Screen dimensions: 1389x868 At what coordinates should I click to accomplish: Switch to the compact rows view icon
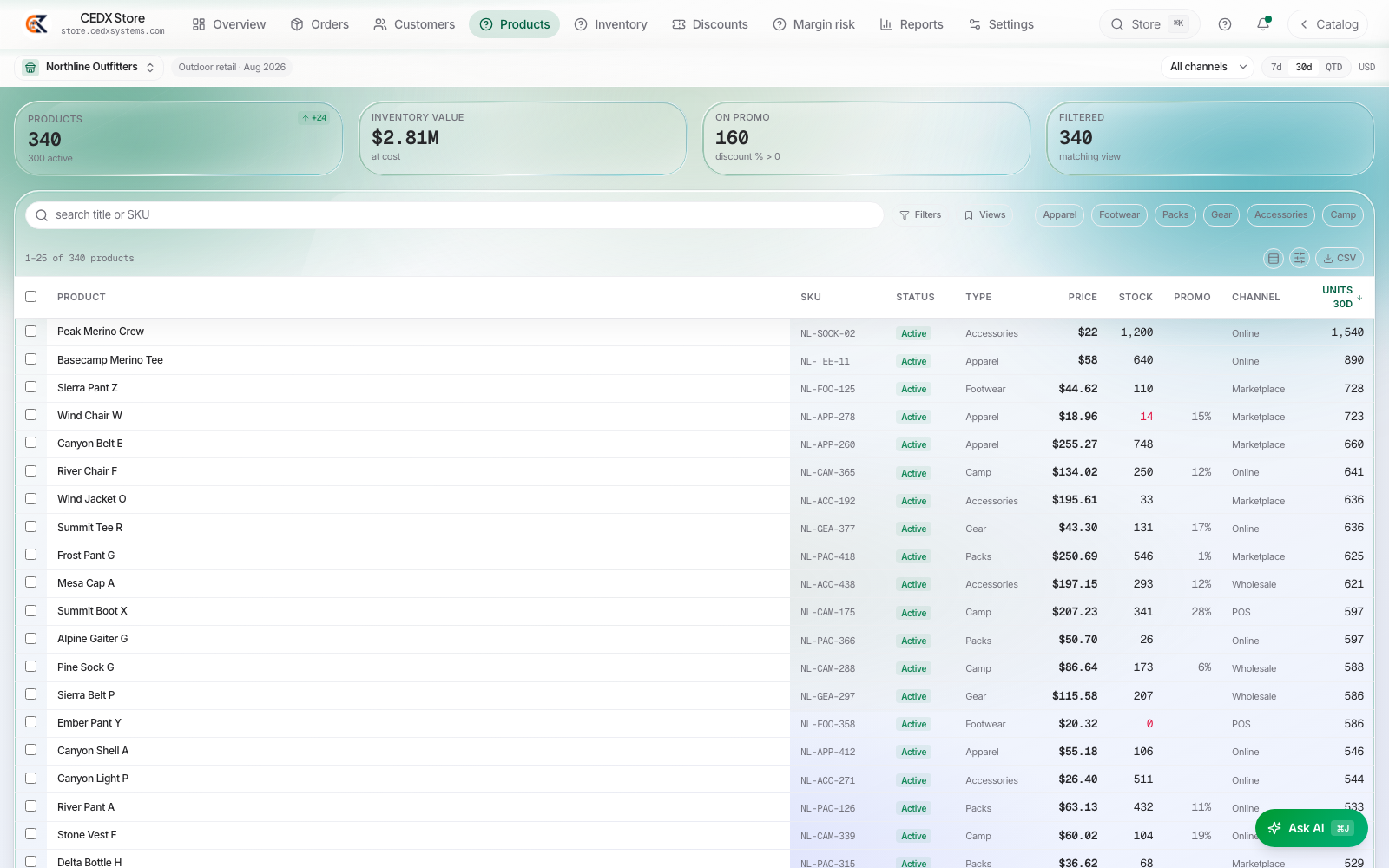[x=1274, y=258]
